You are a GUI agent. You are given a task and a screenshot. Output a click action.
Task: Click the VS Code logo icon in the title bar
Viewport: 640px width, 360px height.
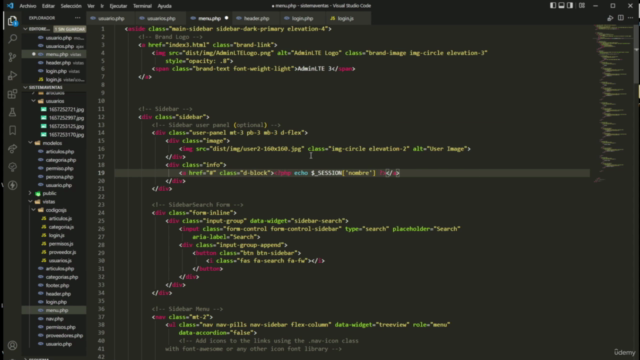coord(10,6)
